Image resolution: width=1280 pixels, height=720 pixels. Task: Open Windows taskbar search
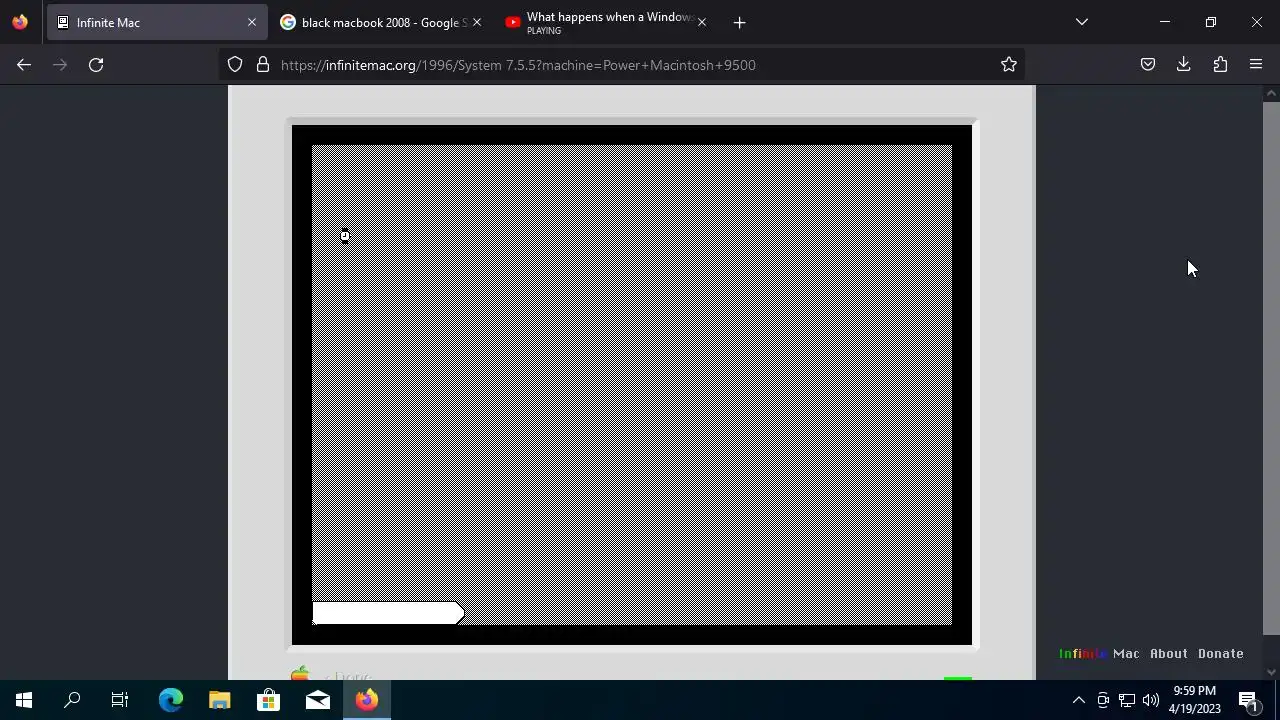[x=72, y=700]
